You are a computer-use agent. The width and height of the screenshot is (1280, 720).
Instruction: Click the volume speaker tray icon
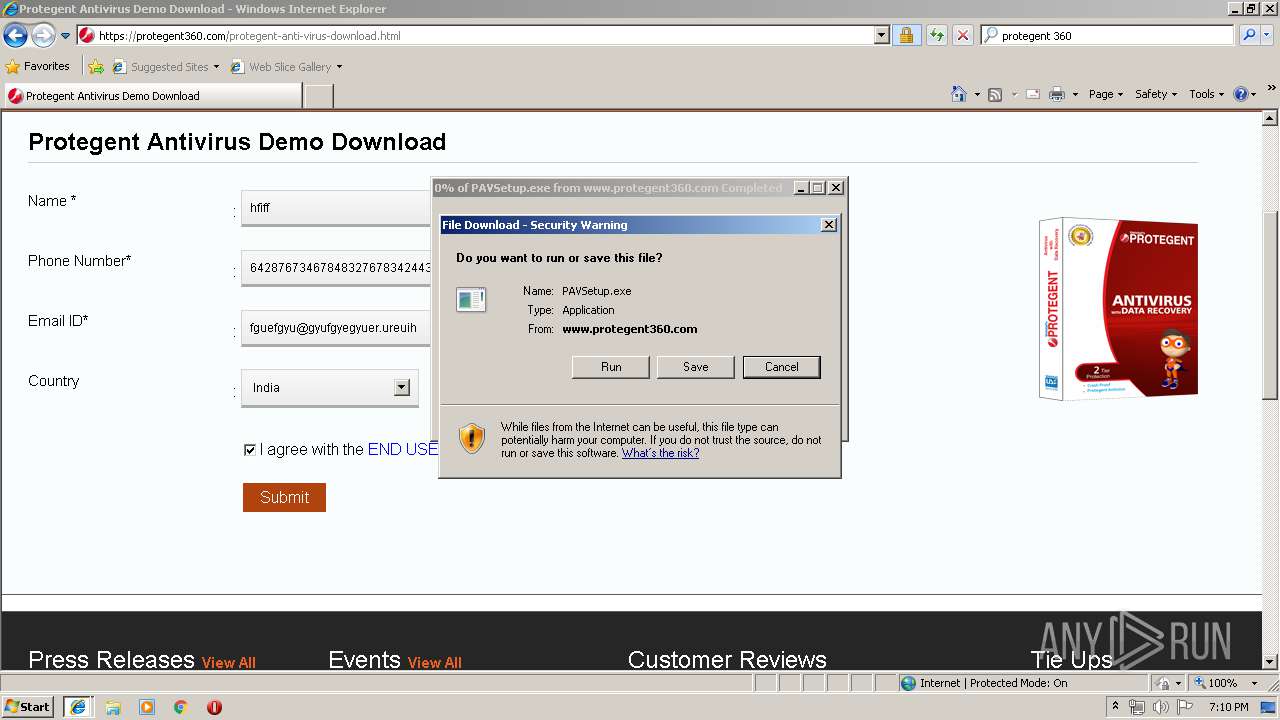pyautogui.click(x=1161, y=707)
